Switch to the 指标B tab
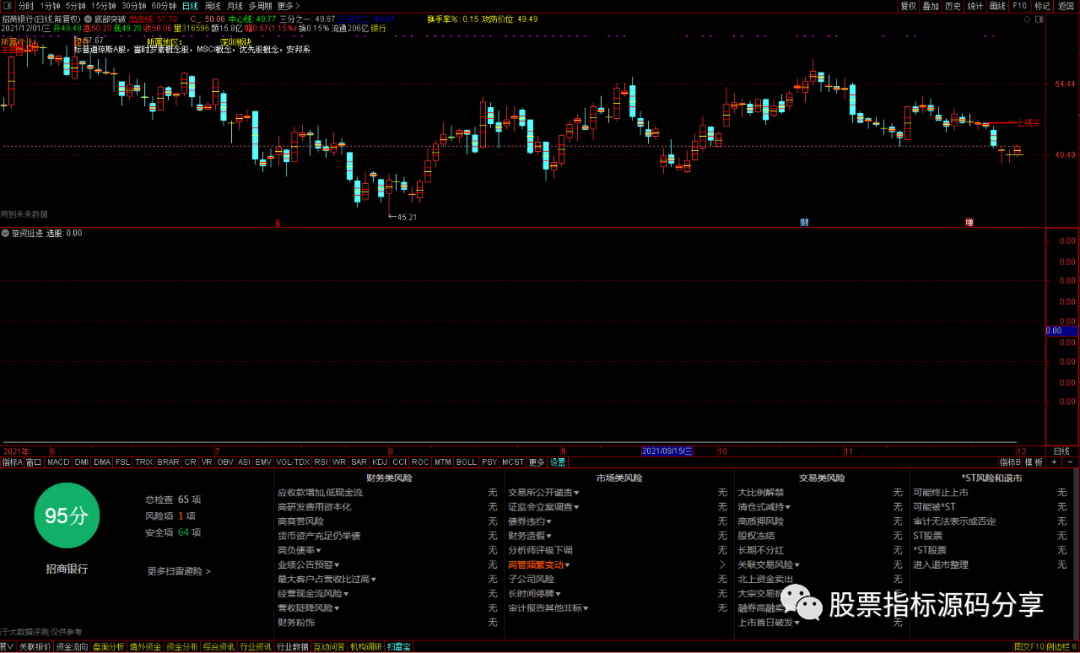Viewport: 1080px width, 653px height. click(x=1010, y=462)
